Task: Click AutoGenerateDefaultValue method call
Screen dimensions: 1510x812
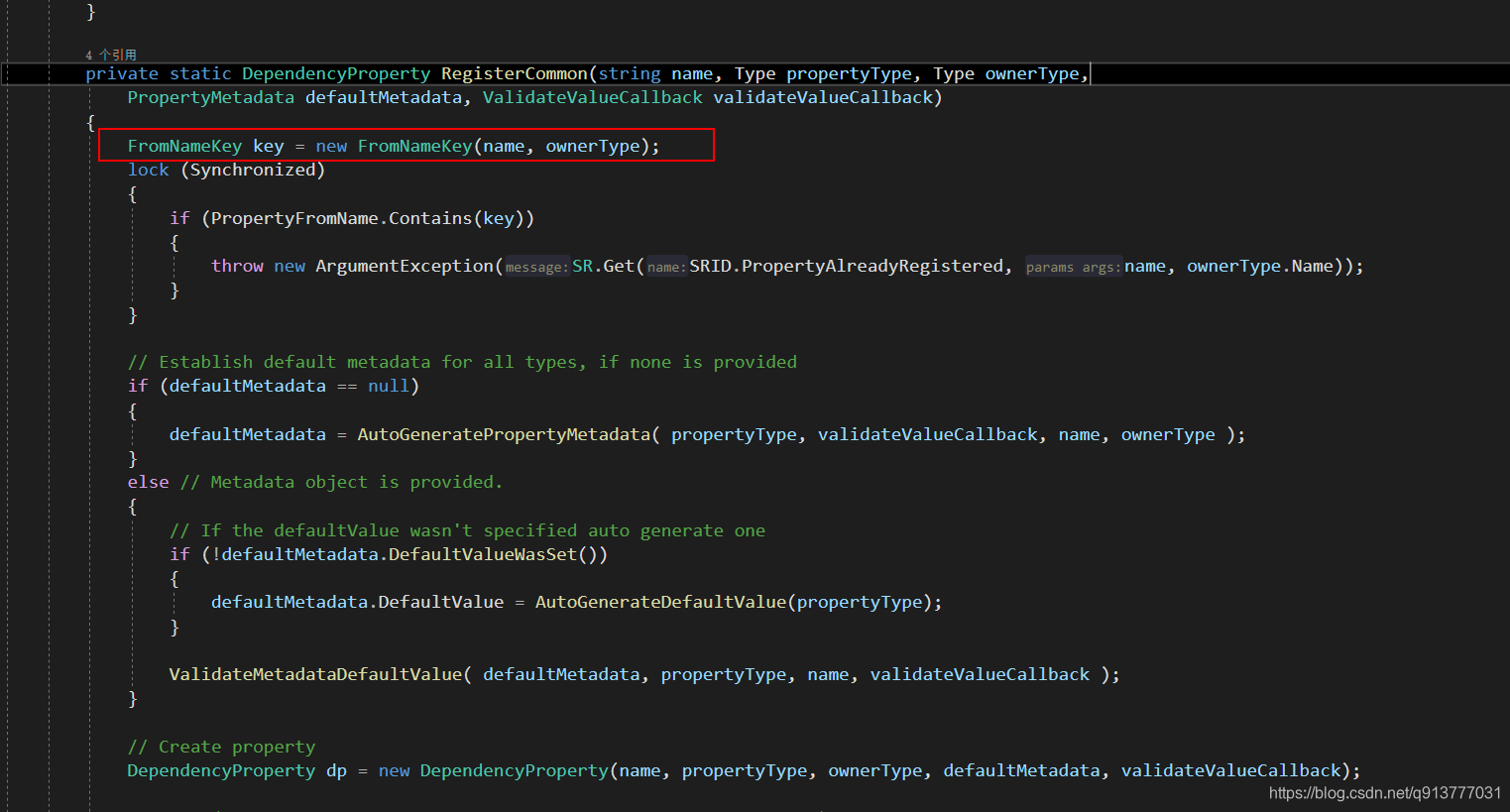Action: tap(661, 602)
